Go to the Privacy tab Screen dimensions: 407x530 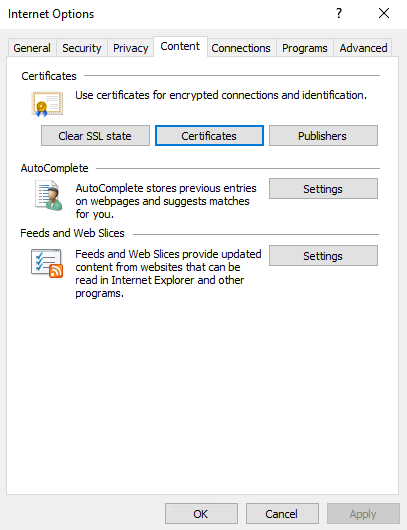(130, 48)
